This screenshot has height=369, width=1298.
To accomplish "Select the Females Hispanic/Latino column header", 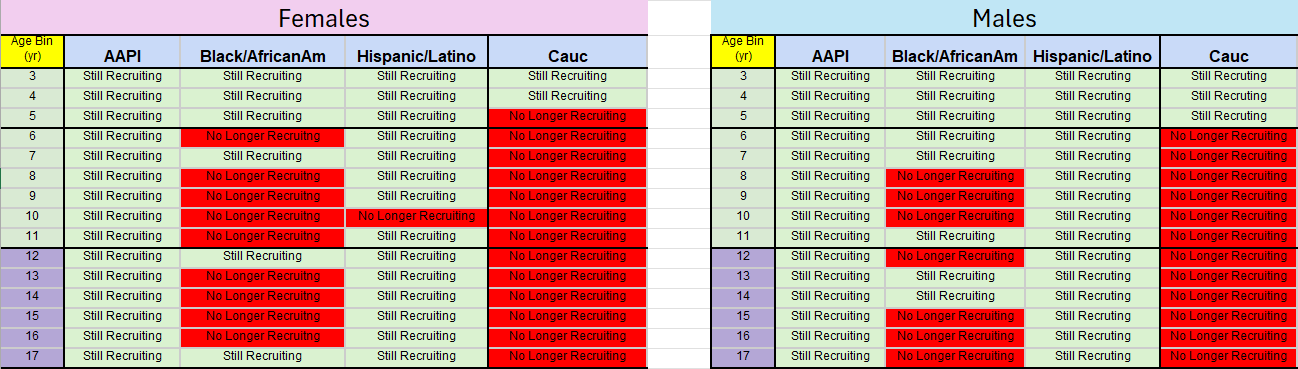I will [416, 55].
